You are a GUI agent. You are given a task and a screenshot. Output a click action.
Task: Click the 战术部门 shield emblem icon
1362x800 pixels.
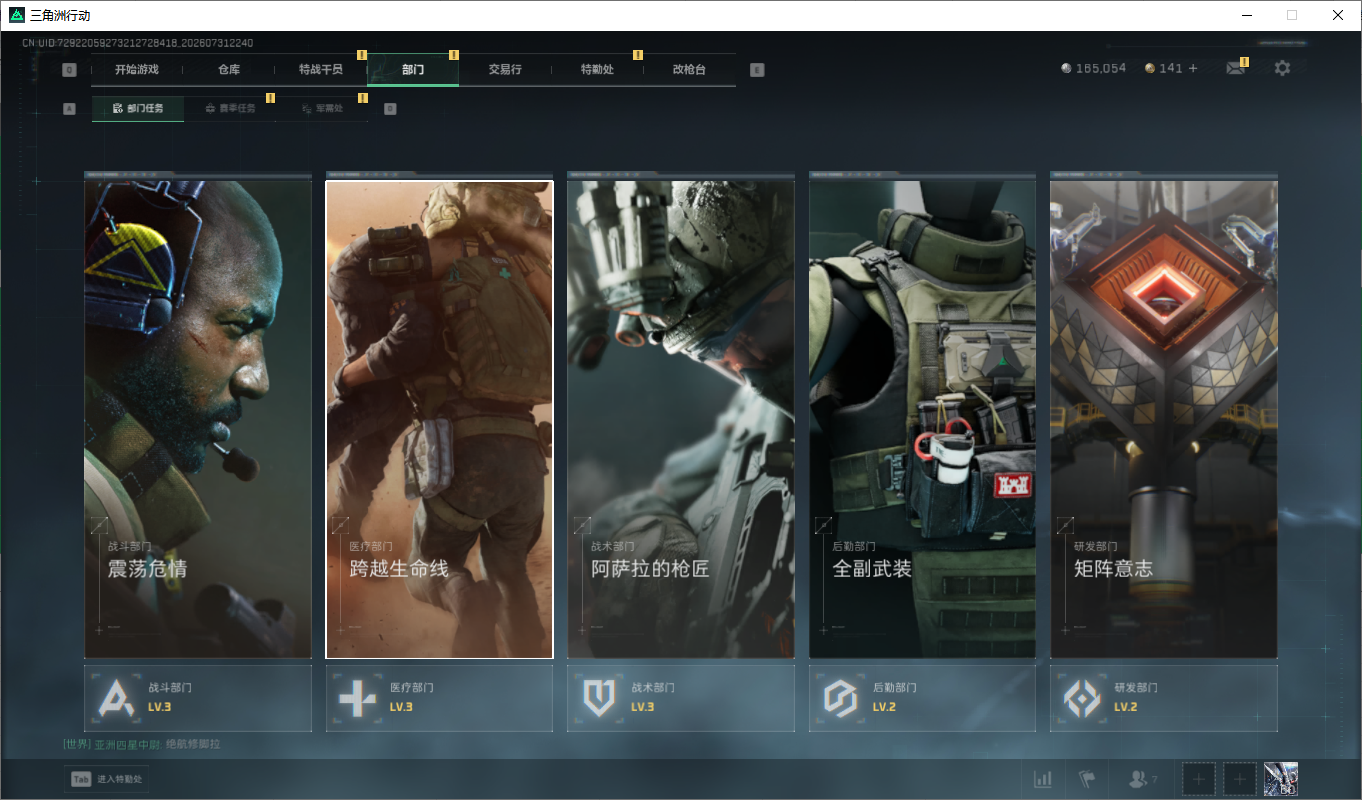click(599, 697)
